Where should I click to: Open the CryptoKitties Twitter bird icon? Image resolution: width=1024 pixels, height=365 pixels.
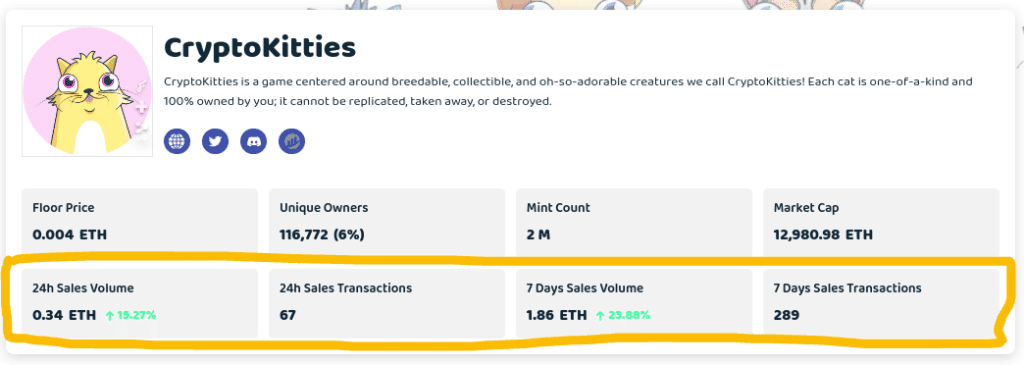216,141
